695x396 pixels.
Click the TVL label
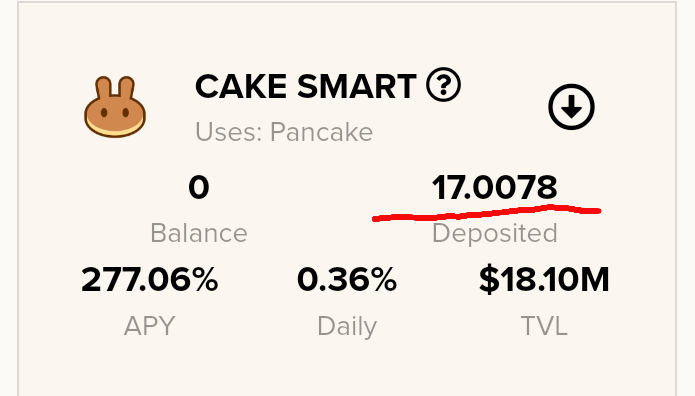pyautogui.click(x=544, y=326)
